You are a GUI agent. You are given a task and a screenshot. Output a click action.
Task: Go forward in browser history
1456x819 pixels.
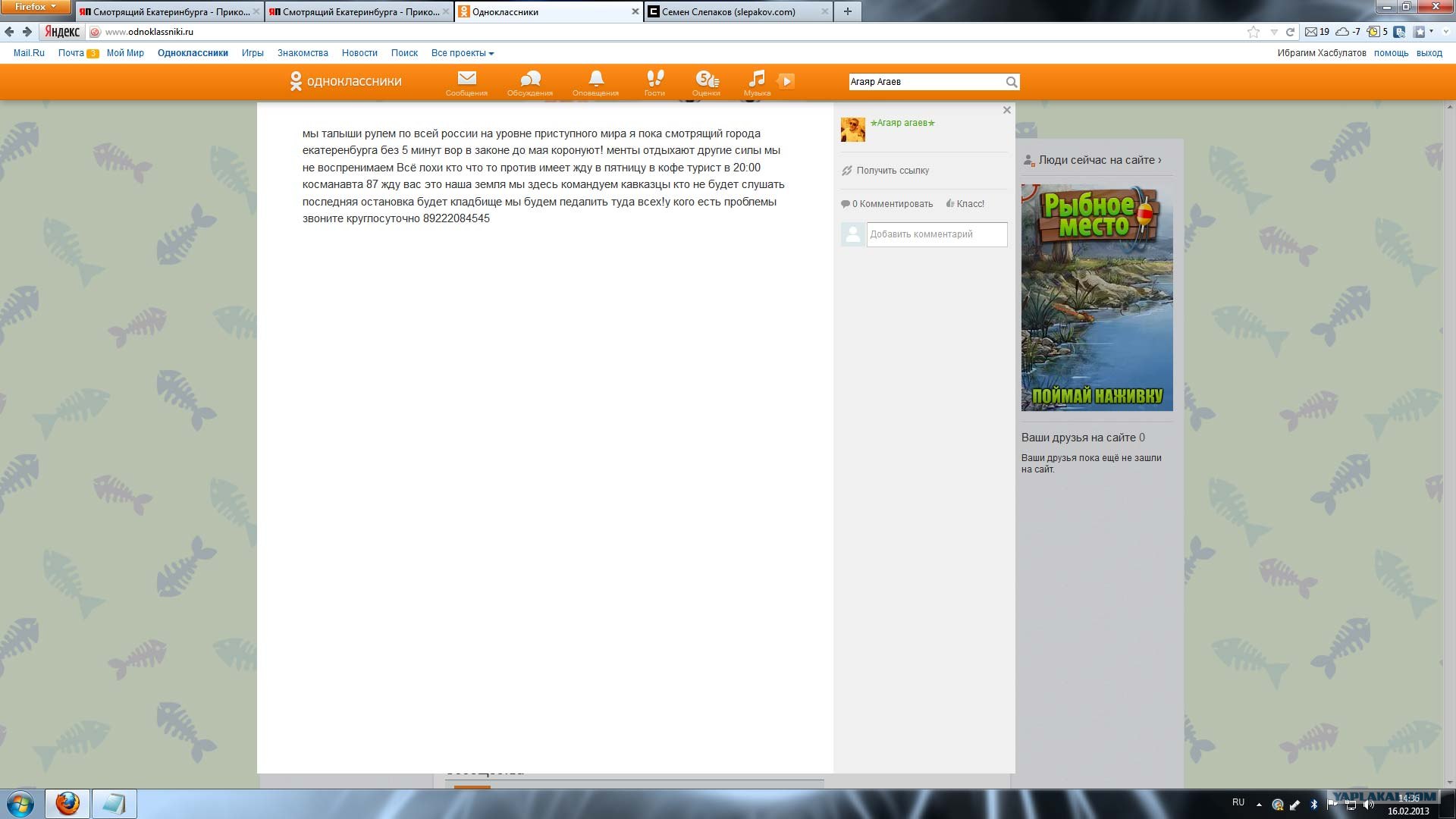pyautogui.click(x=27, y=32)
